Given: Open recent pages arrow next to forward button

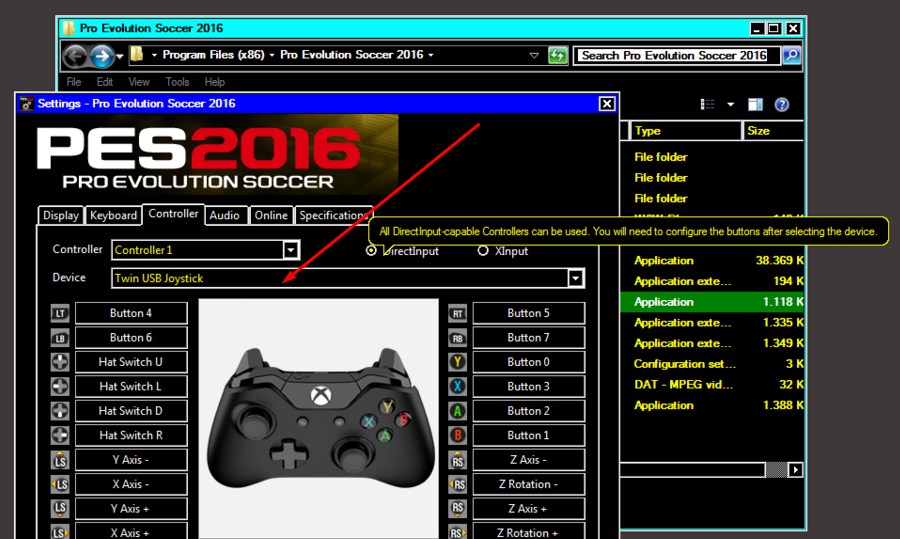Looking at the screenshot, I should [119, 56].
